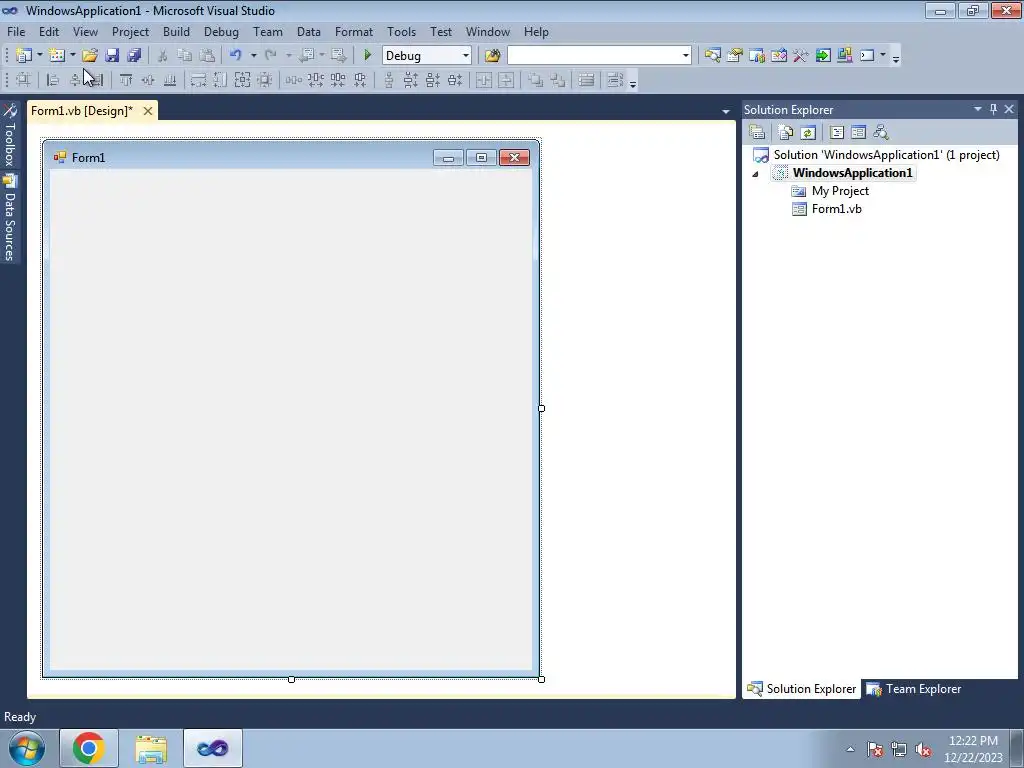Click View Code icon in Solution Explorer
This screenshot has width=1024, height=768.
837,133
